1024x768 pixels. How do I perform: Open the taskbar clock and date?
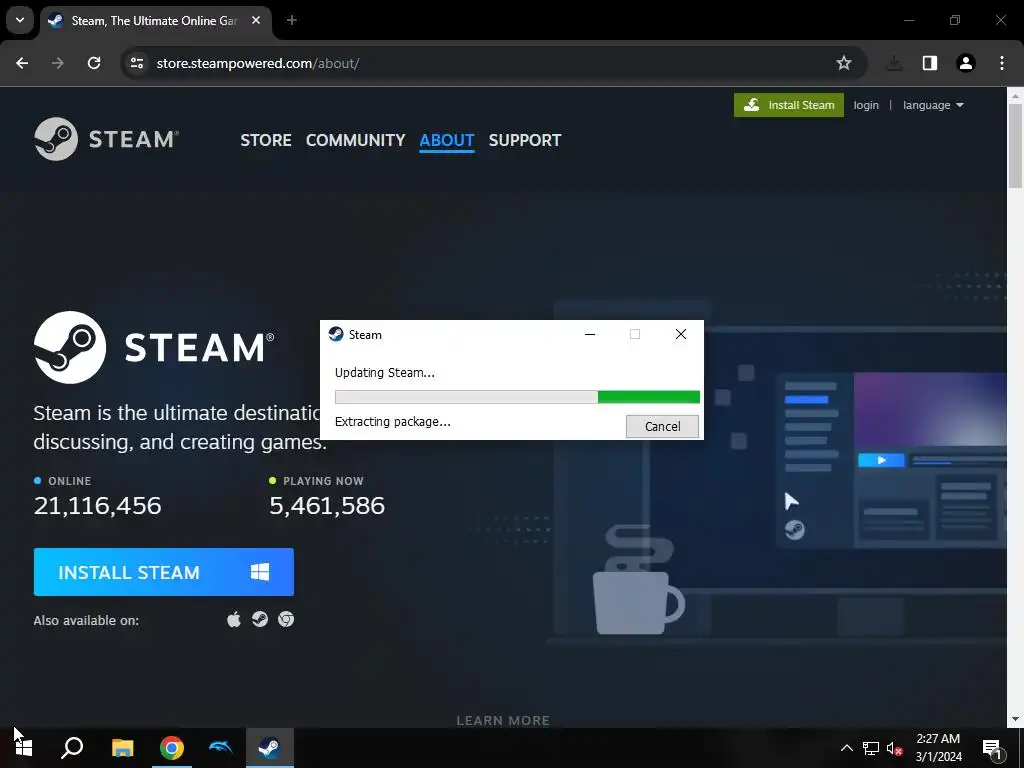pyautogui.click(x=938, y=748)
